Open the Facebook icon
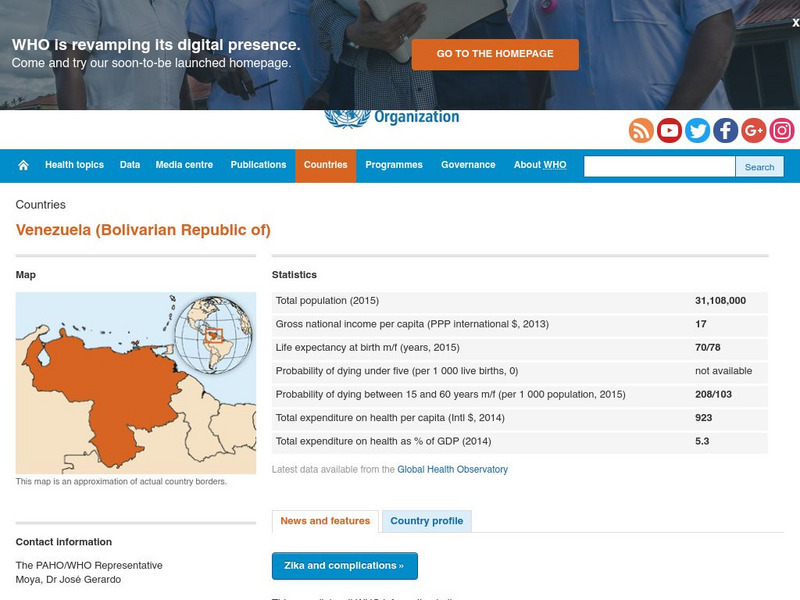800x600 pixels. 725,131
